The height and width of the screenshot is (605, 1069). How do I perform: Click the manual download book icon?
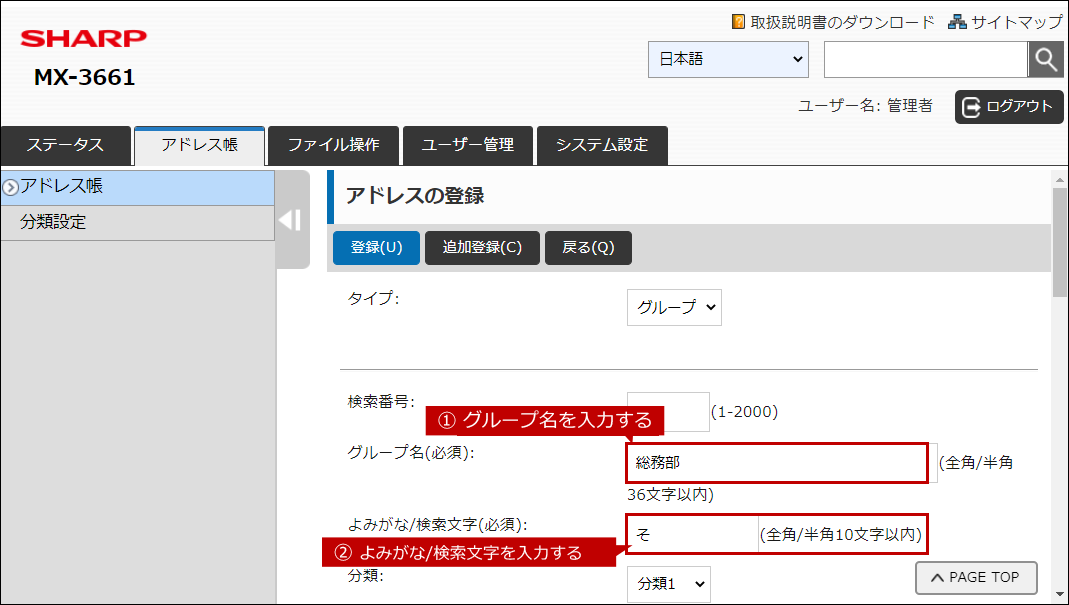738,22
